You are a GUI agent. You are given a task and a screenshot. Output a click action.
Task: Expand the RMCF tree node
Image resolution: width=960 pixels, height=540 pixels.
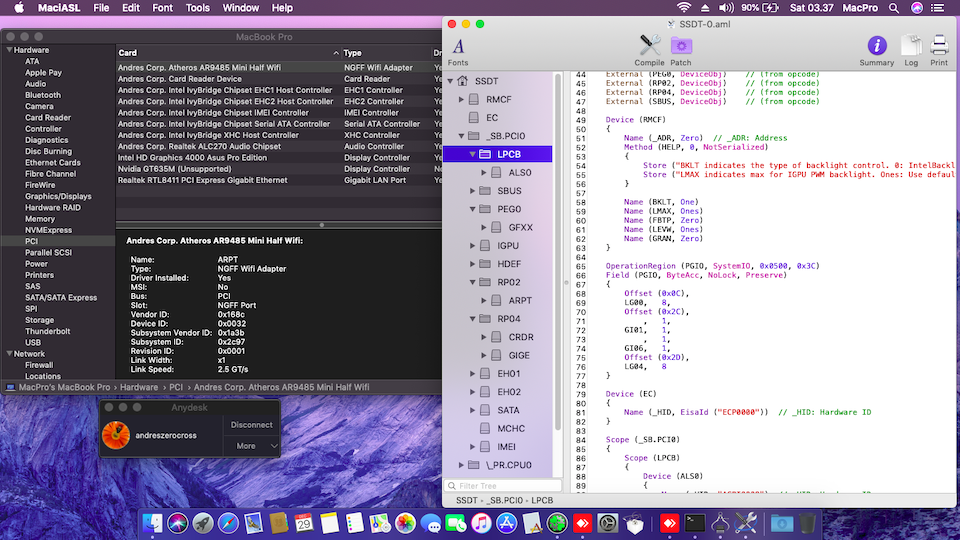point(462,99)
